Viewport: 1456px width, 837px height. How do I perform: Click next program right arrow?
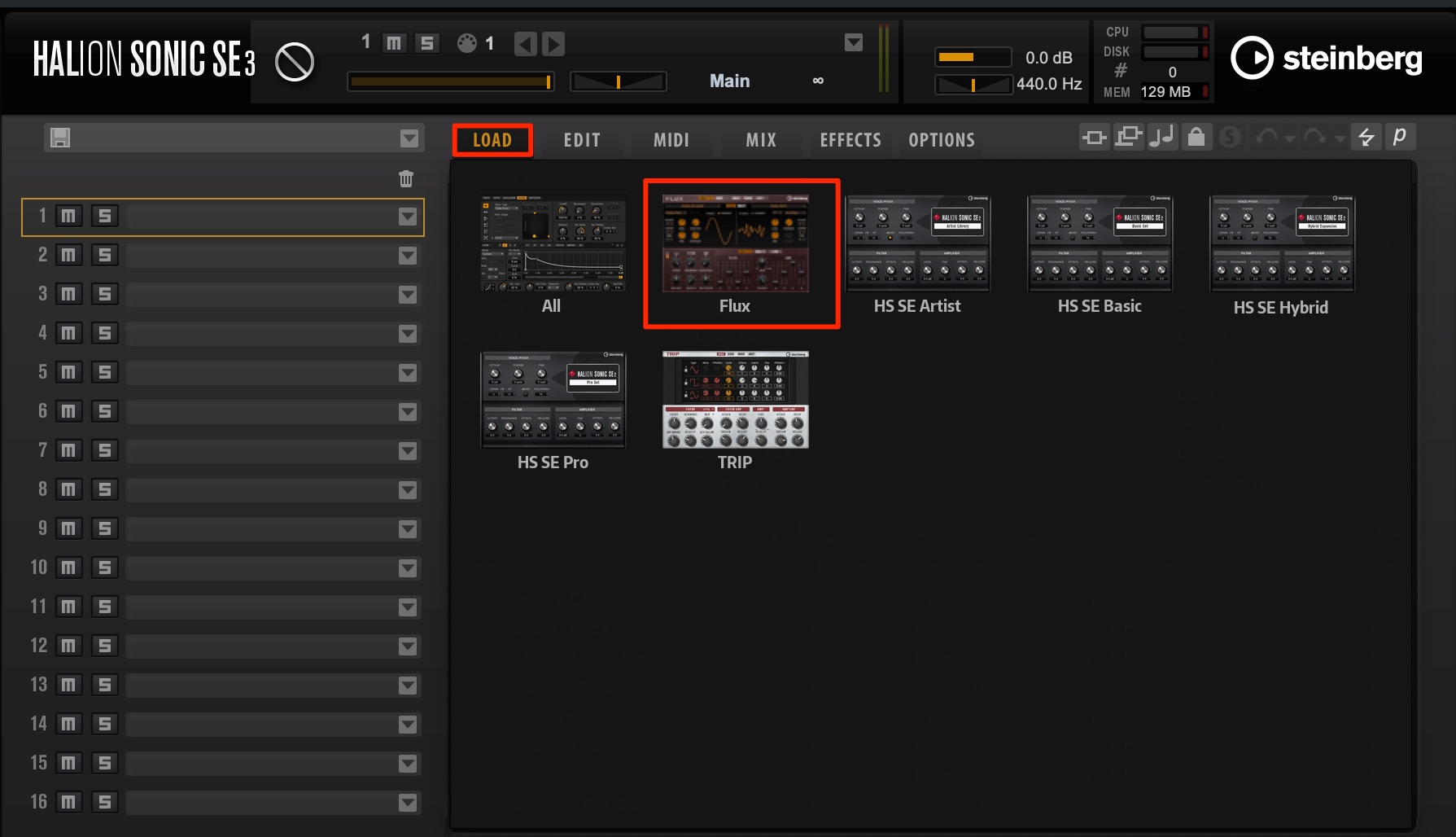click(x=553, y=43)
